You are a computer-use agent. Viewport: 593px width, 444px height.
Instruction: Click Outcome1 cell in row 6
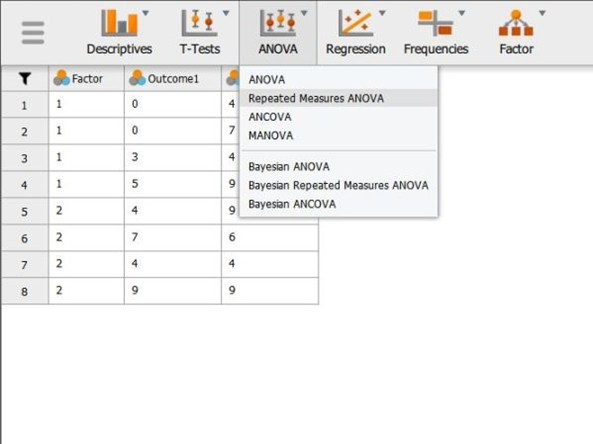[173, 238]
